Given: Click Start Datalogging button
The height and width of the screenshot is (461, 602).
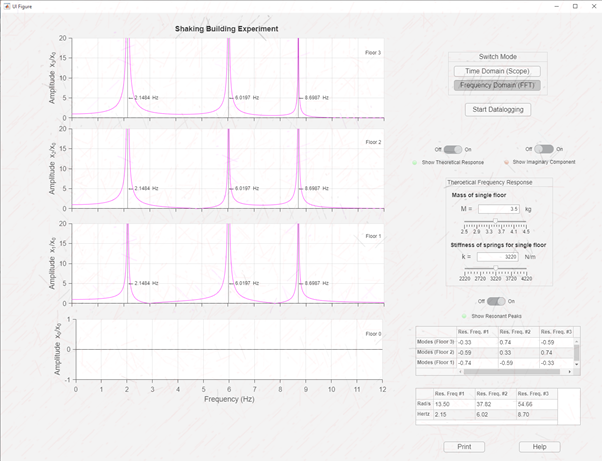Looking at the screenshot, I should coord(498,109).
